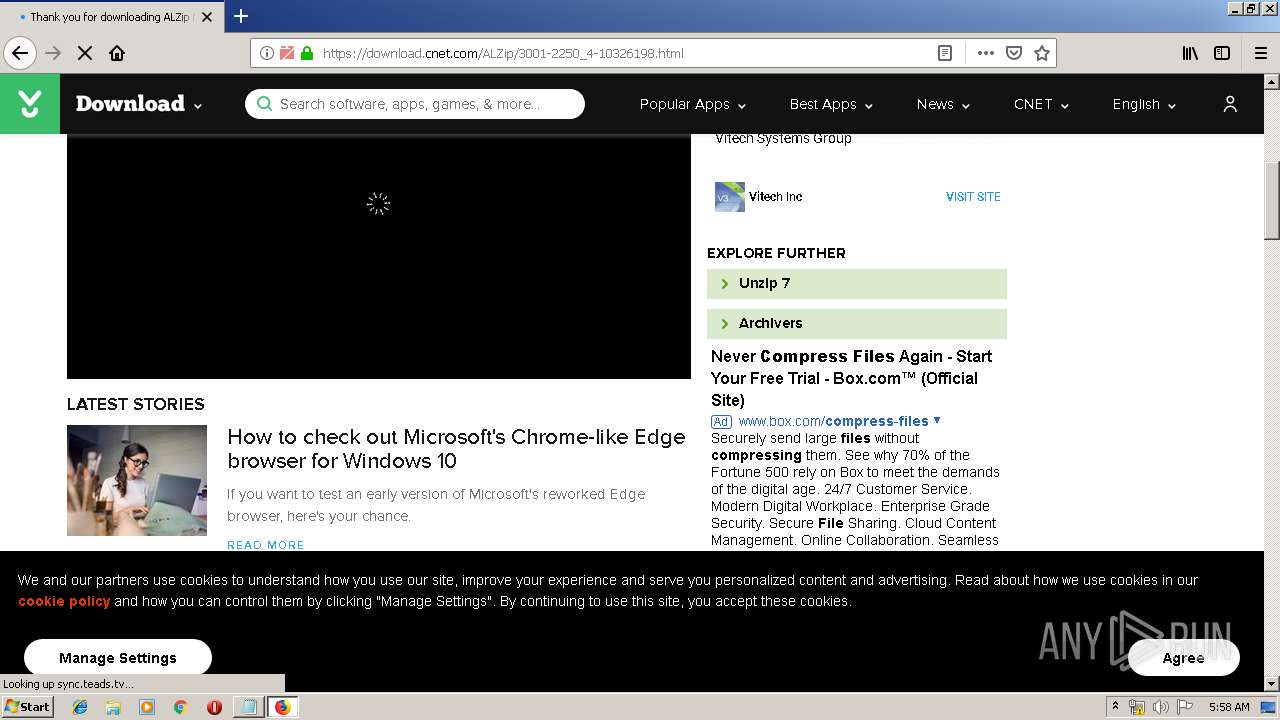The image size is (1280, 720).
Task: Open Windows Explorer folder from taskbar
Action: pos(113,707)
